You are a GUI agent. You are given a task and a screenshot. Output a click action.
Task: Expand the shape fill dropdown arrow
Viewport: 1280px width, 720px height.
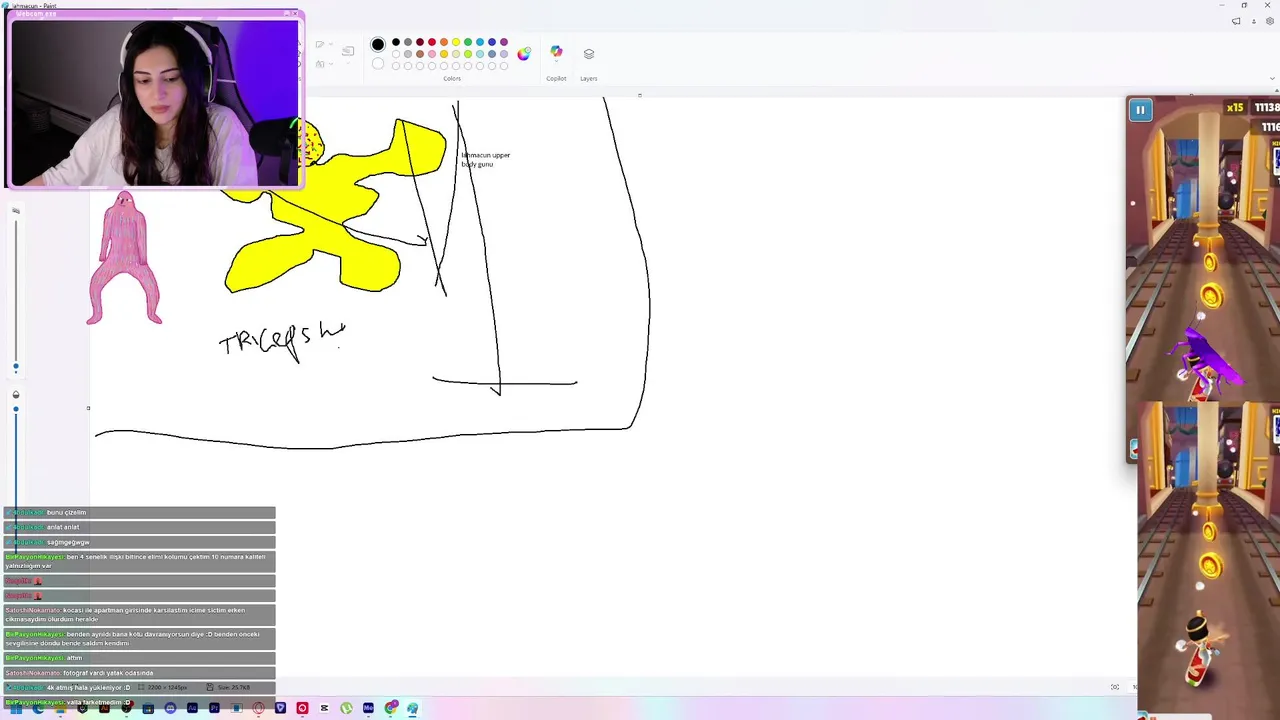(331, 64)
